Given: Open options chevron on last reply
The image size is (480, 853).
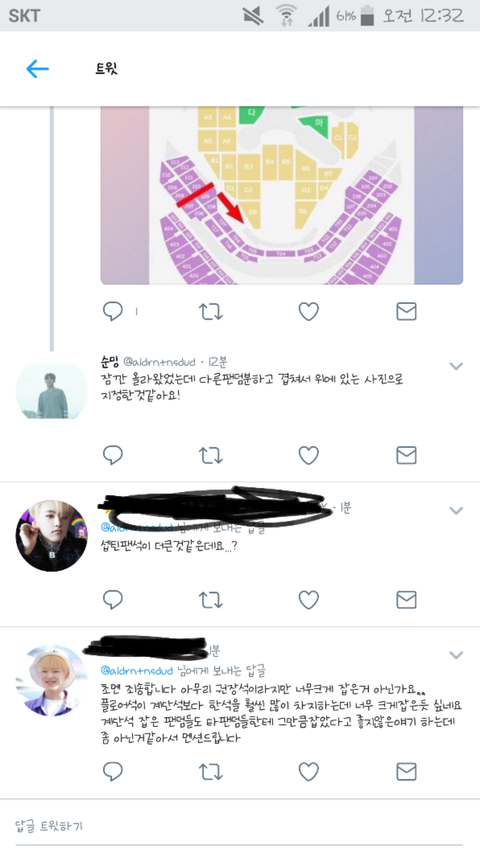Looking at the screenshot, I should point(456,654).
